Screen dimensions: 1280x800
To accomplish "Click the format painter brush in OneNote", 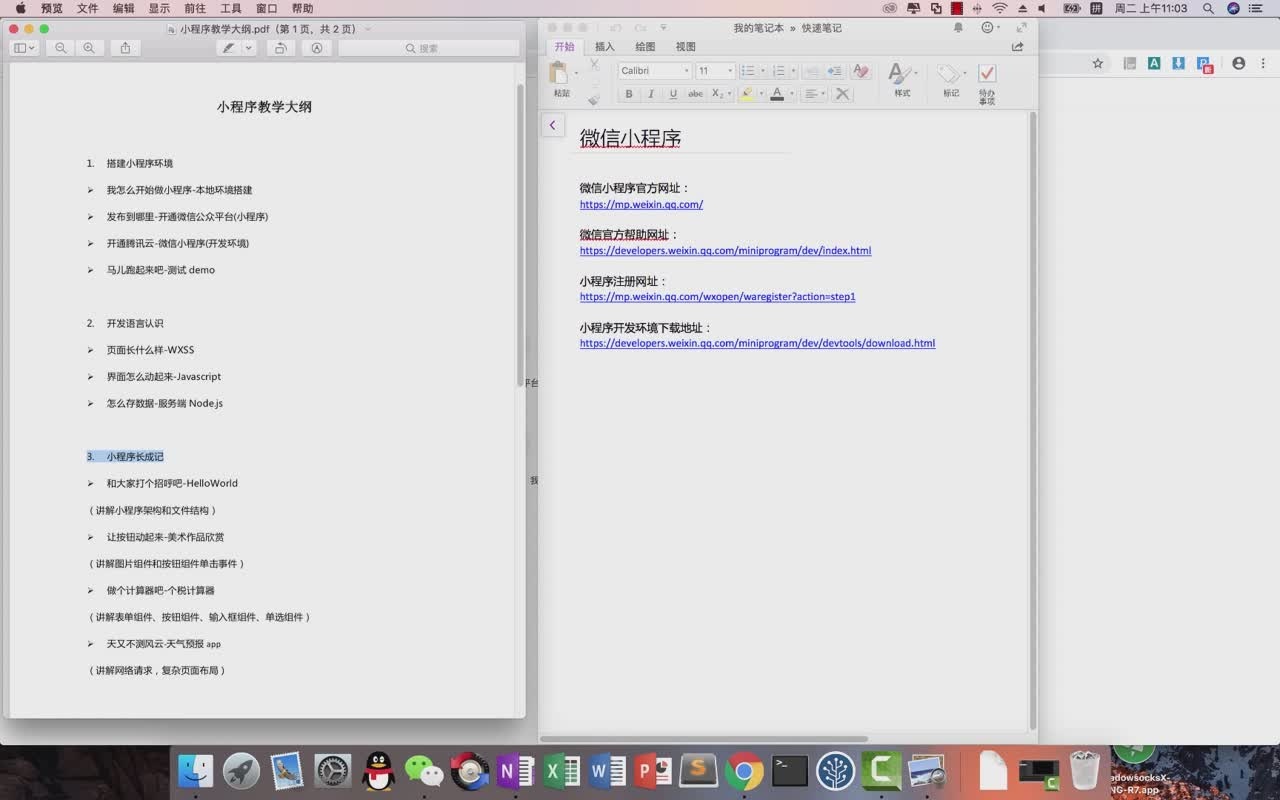I will point(594,97).
